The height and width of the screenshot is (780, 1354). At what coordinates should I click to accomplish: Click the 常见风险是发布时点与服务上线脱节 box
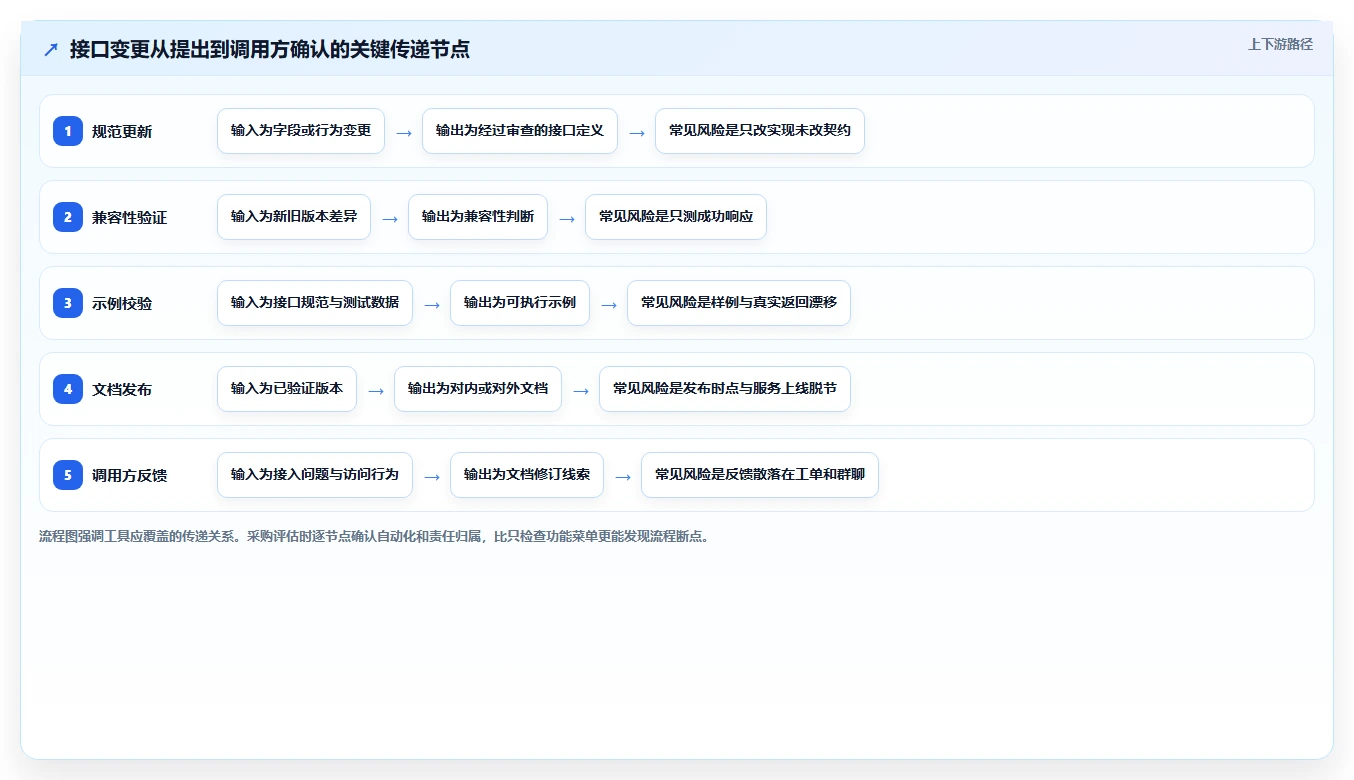tap(725, 389)
